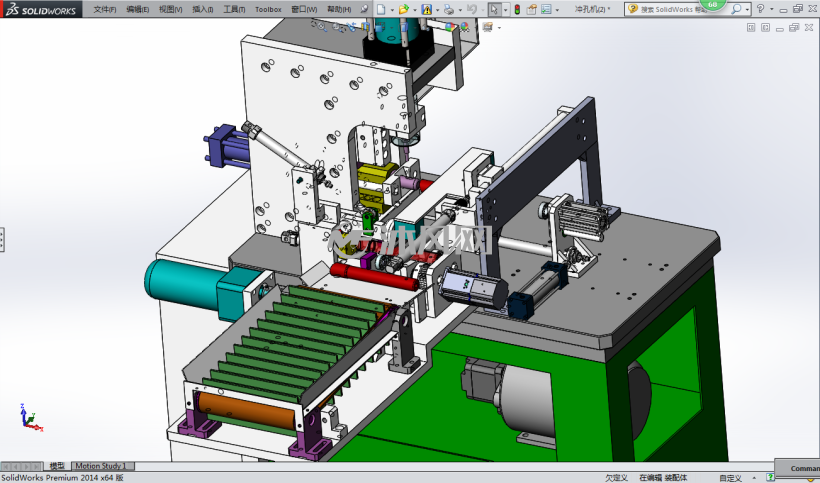The width and height of the screenshot is (820, 483).
Task: Click the View Settings monitor icon
Action: point(487,27)
